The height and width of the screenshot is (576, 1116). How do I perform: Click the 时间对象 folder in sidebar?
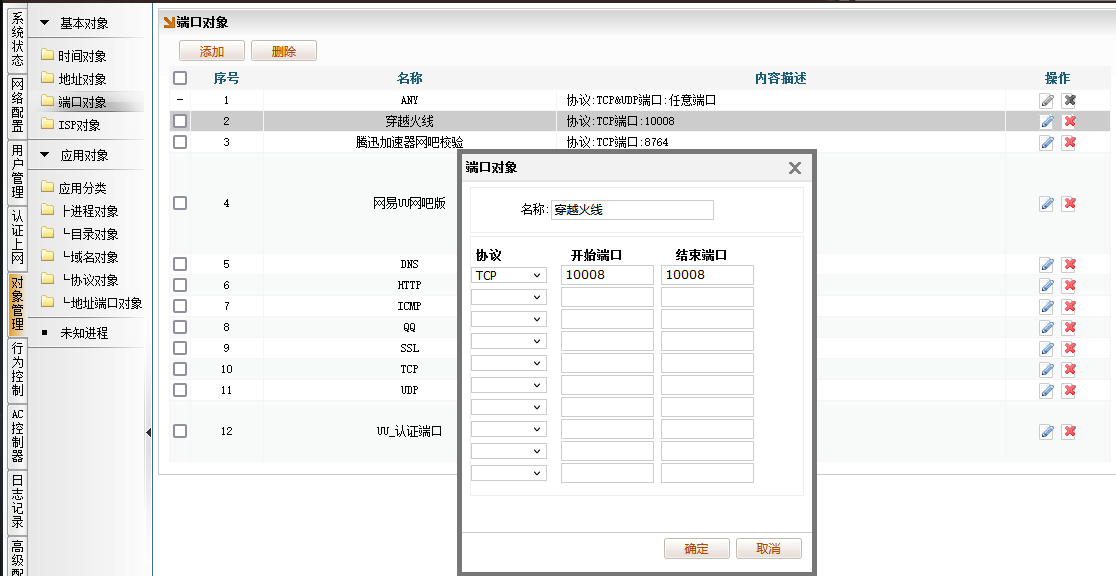point(81,56)
